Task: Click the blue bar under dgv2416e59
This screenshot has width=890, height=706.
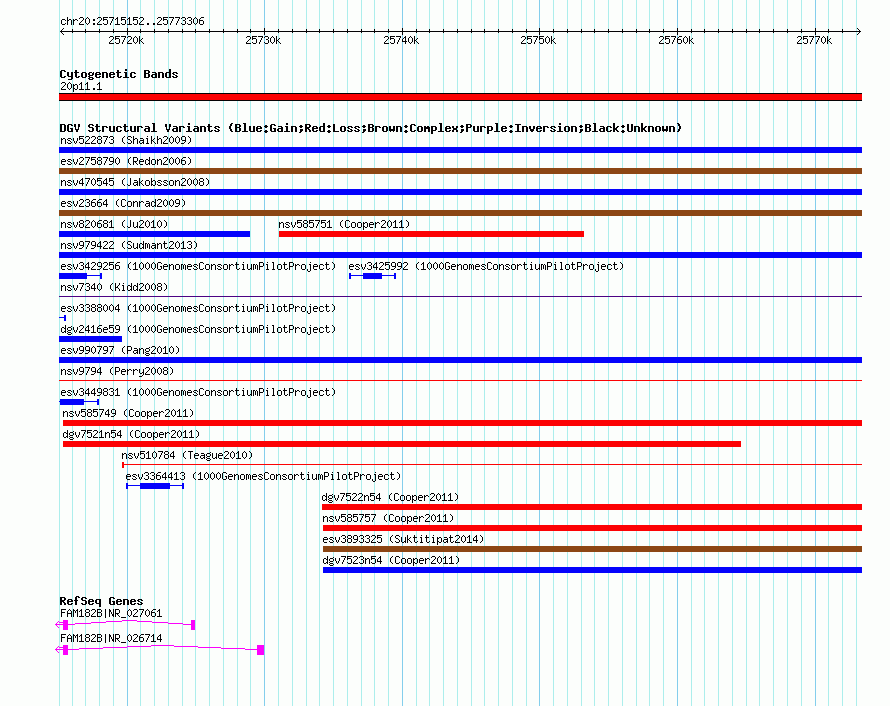Action: pyautogui.click(x=90, y=339)
